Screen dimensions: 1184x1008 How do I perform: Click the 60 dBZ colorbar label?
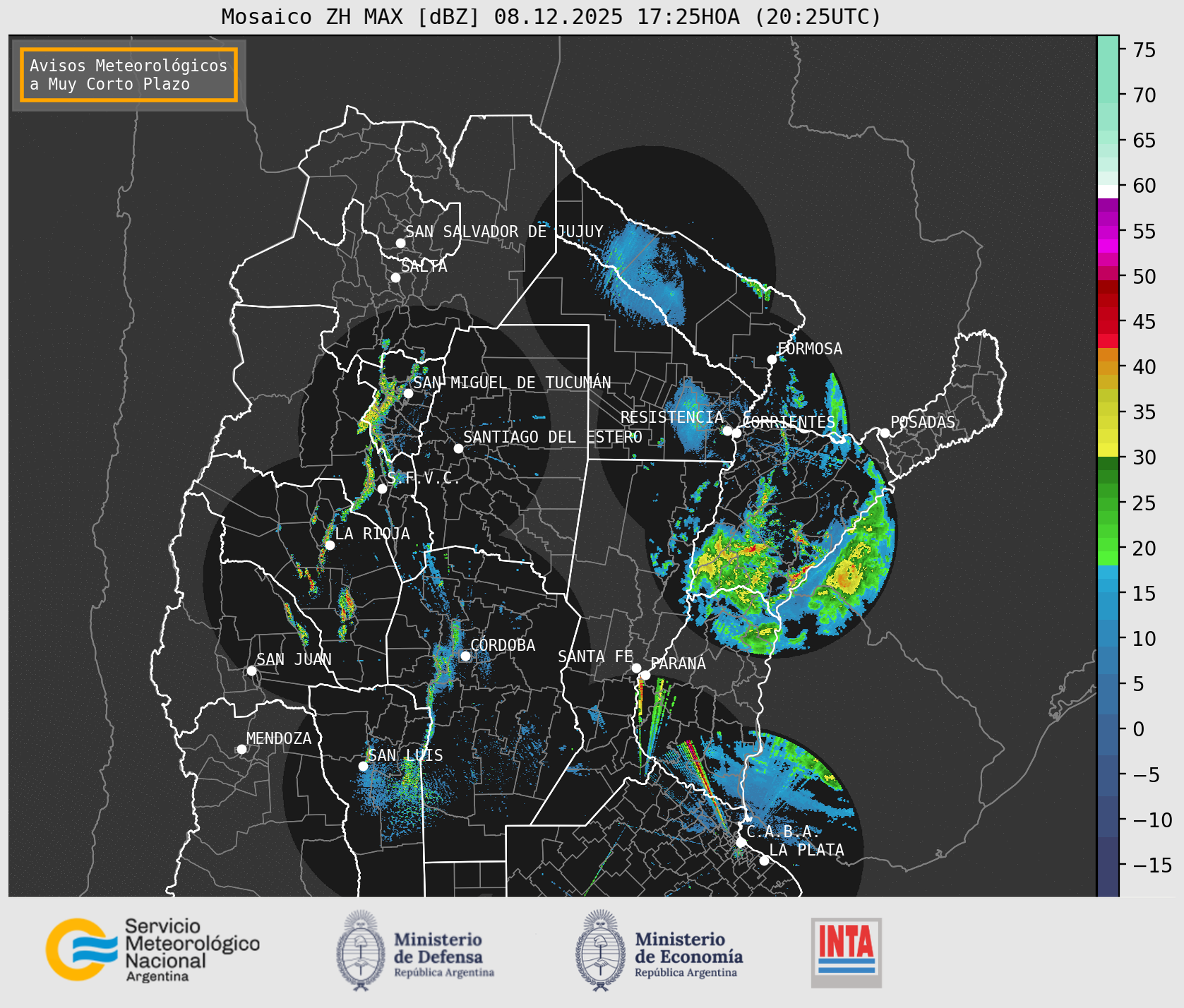[1144, 186]
